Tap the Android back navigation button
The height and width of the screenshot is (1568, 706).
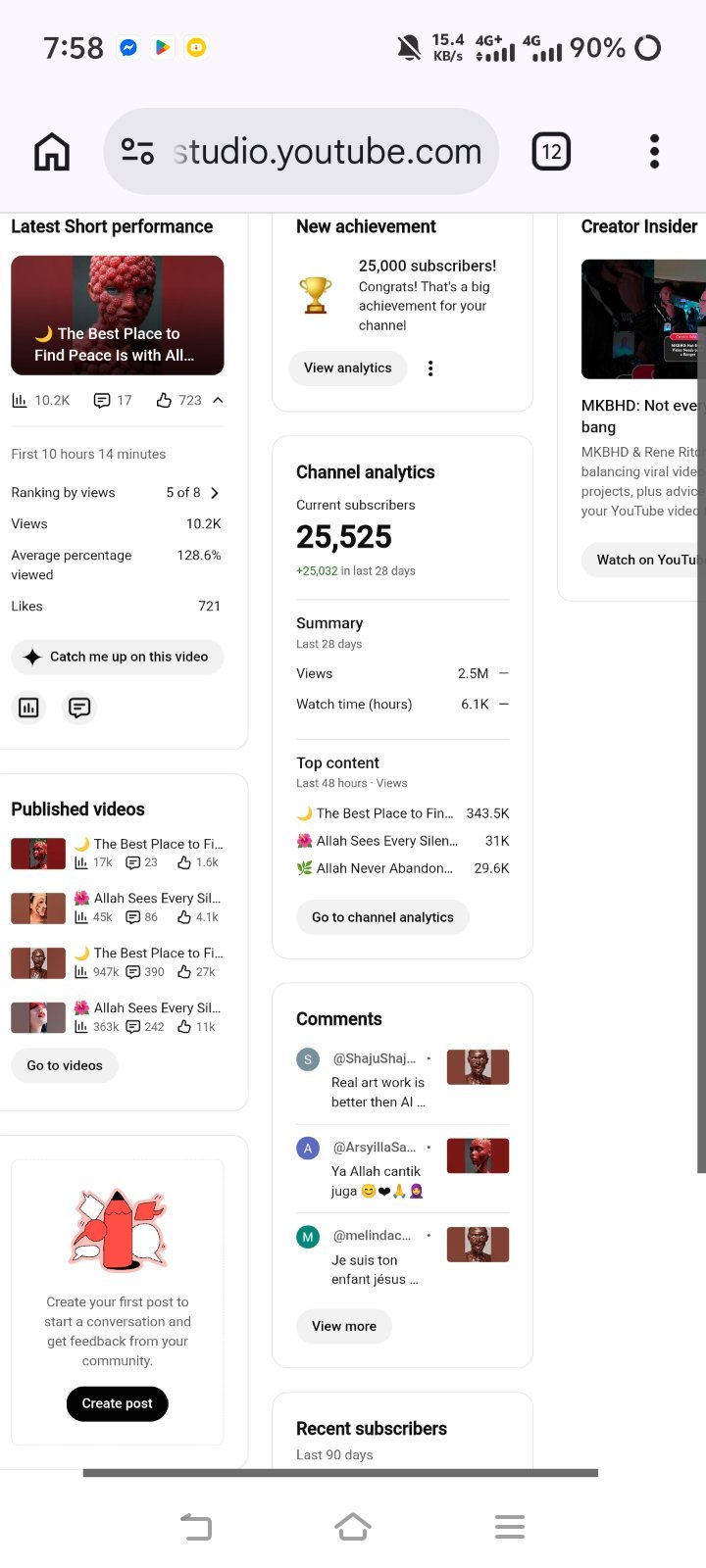tap(196, 1527)
